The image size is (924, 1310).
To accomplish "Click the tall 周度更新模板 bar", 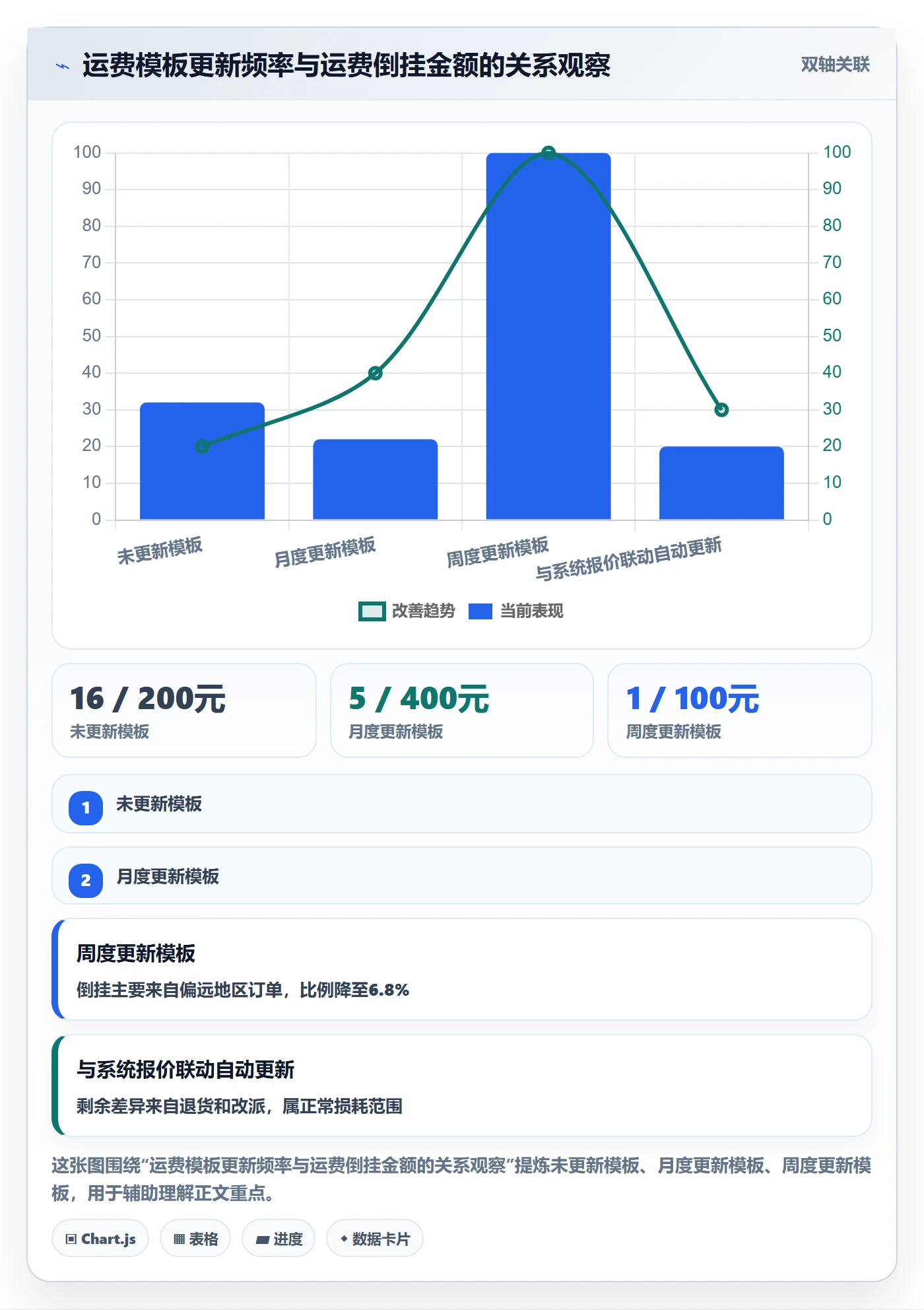I will click(x=548, y=336).
